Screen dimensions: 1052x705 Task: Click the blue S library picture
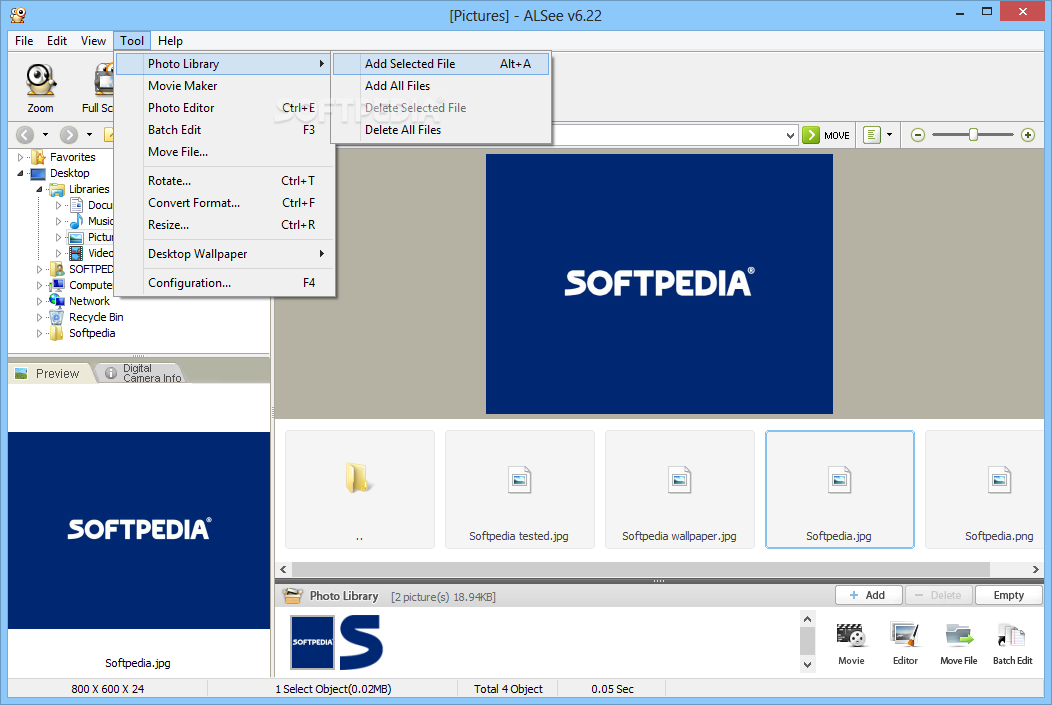(361, 642)
